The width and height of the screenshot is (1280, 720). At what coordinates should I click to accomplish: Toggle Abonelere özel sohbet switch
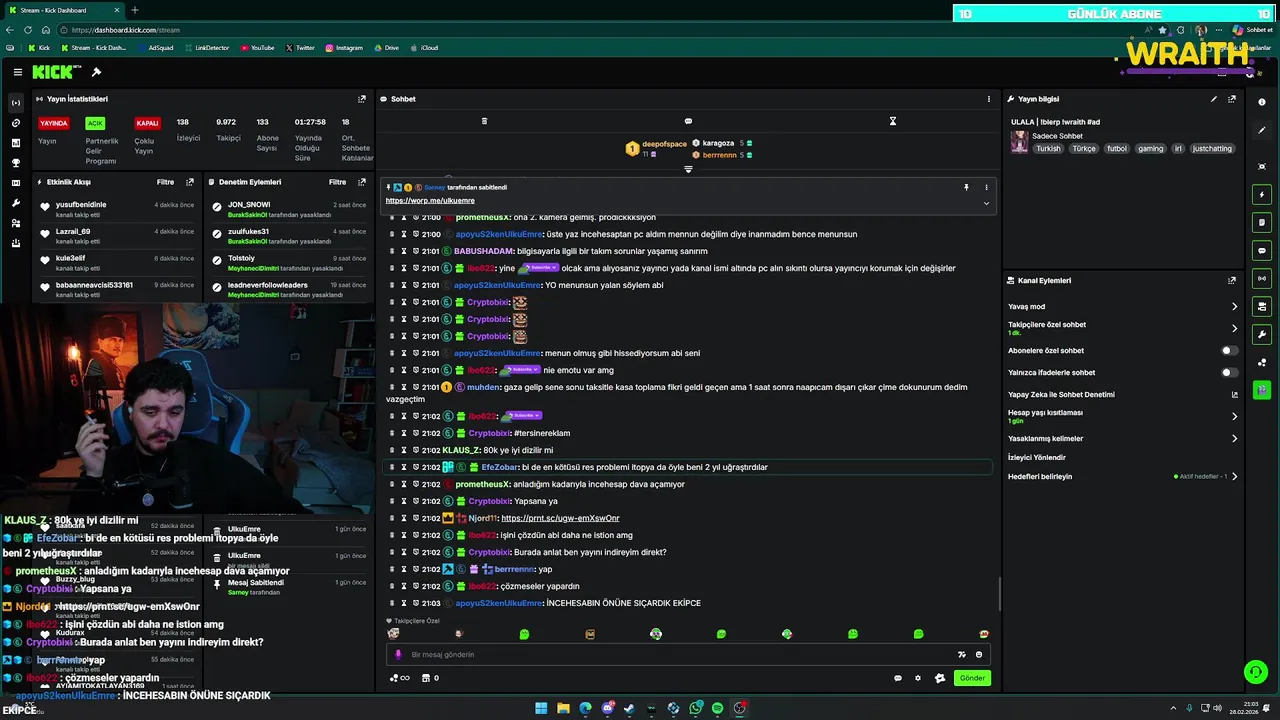point(1229,351)
